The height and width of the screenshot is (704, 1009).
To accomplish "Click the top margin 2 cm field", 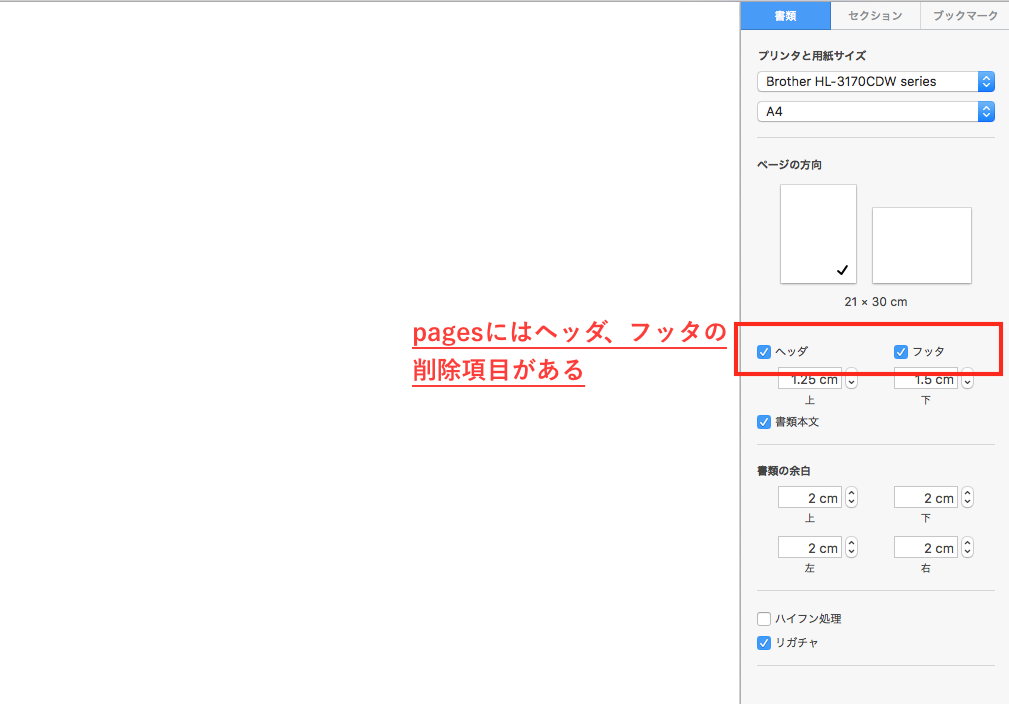I will 810,497.
